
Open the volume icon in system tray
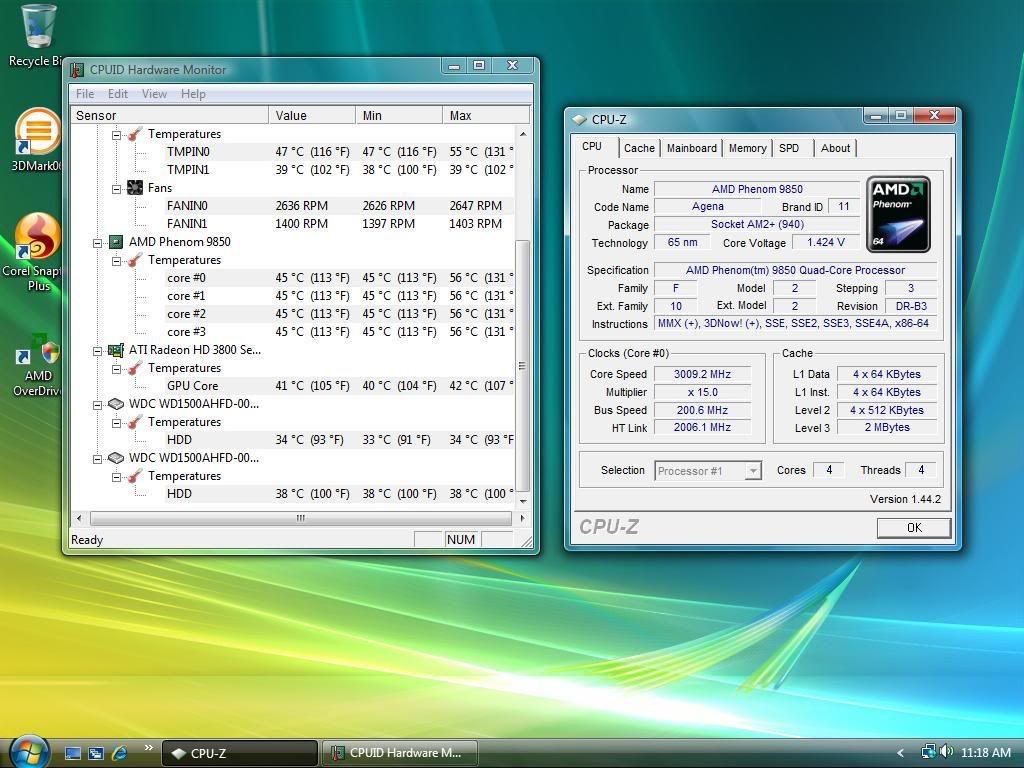point(946,752)
